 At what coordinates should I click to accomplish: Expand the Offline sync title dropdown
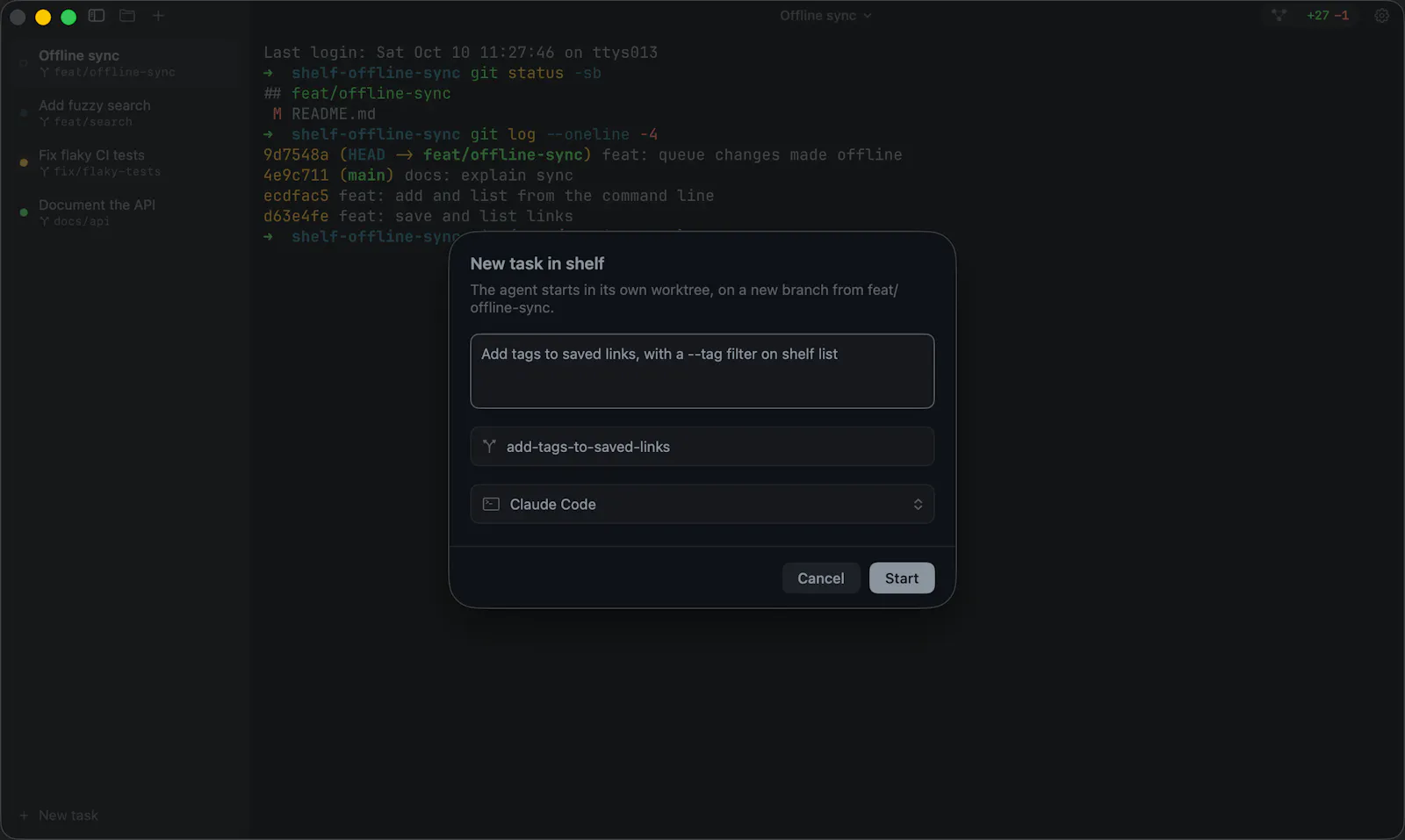coord(825,16)
